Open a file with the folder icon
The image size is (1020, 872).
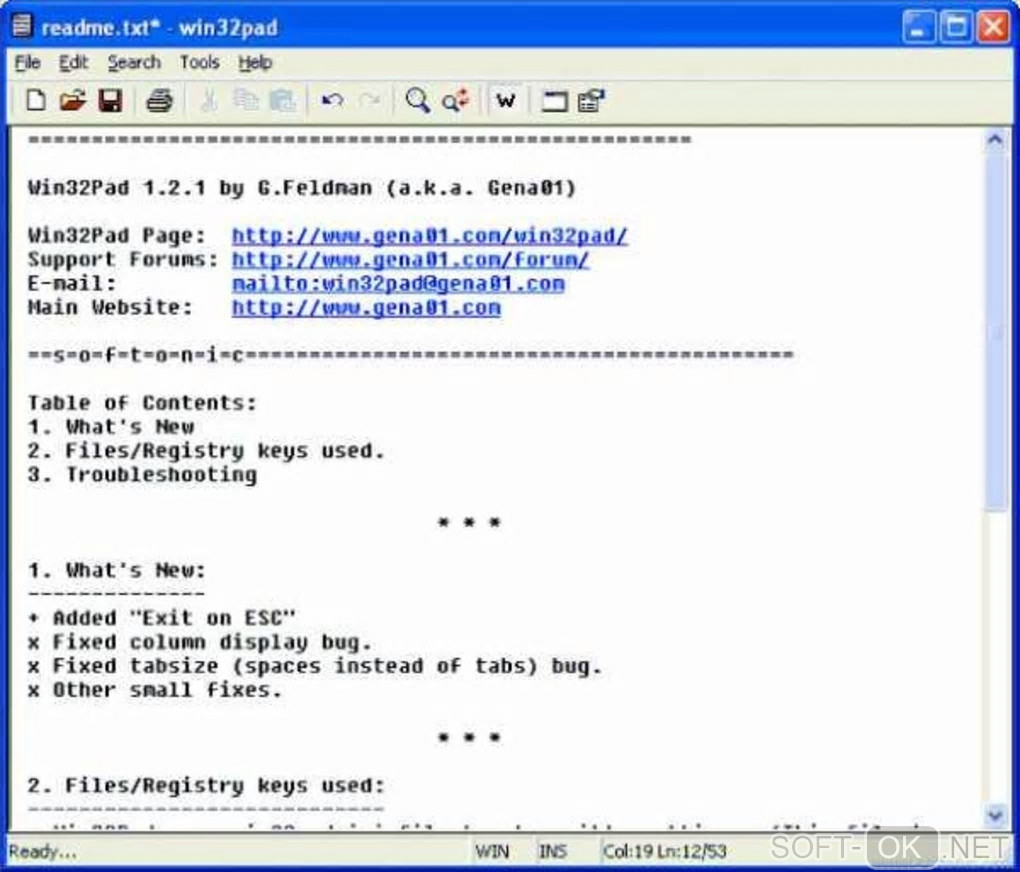(x=73, y=101)
